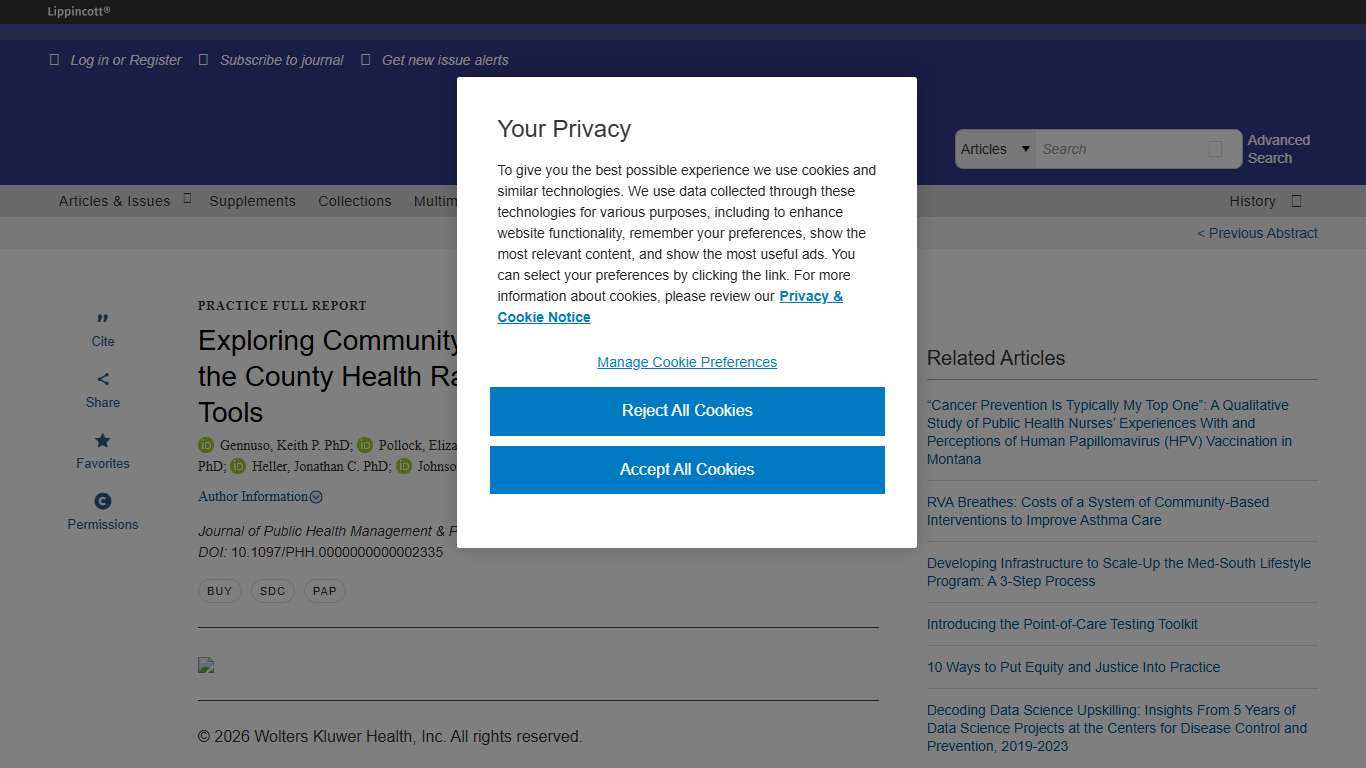Open Manage Cookie Preferences link

(687, 362)
